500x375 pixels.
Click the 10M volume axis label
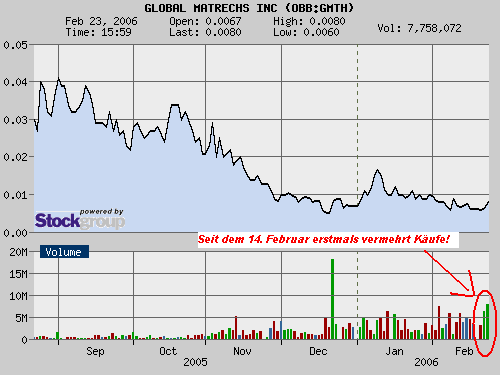pyautogui.click(x=18, y=296)
